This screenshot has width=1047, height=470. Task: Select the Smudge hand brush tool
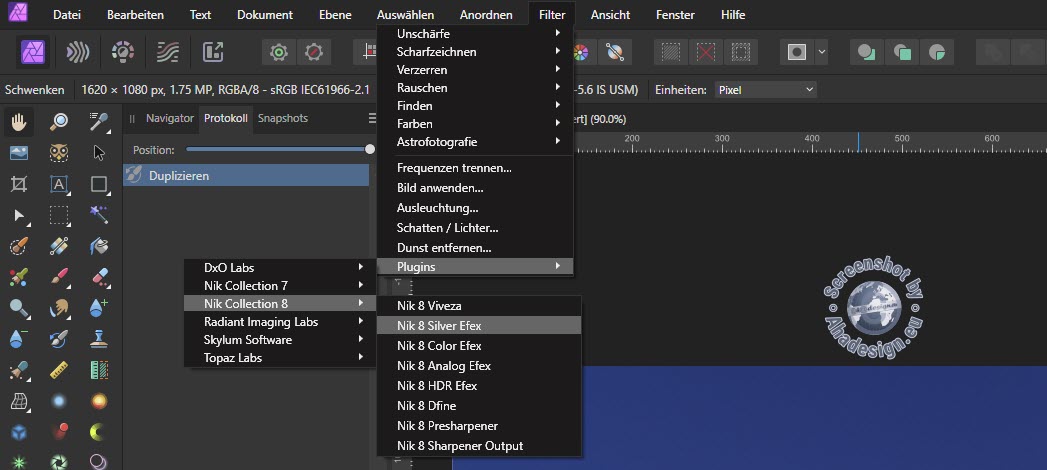click(x=59, y=308)
